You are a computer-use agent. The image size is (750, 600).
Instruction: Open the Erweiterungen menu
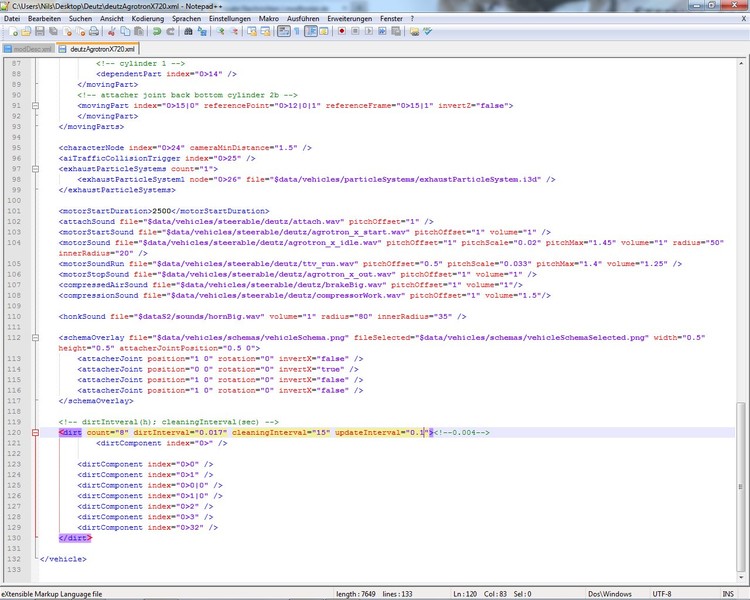point(350,19)
